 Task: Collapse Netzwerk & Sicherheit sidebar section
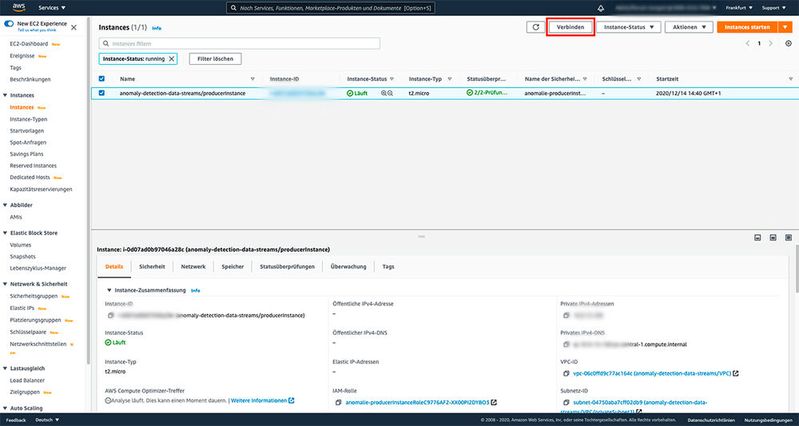5,284
